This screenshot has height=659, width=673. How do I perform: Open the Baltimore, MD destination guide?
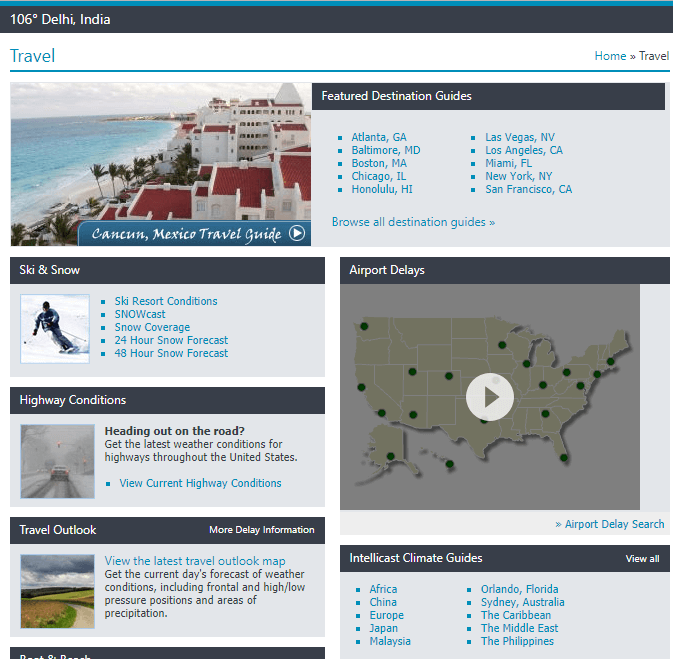[x=386, y=150]
